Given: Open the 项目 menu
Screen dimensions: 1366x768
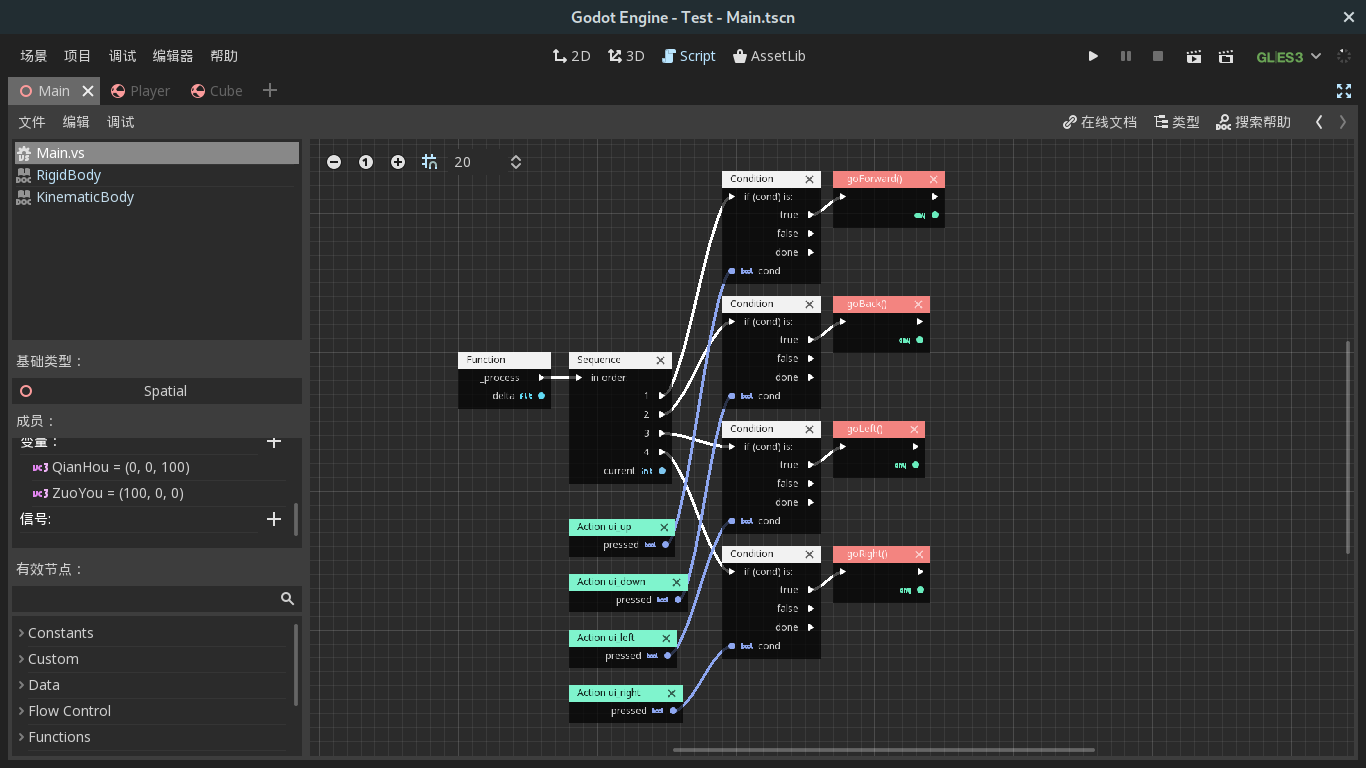Looking at the screenshot, I should click(x=77, y=56).
